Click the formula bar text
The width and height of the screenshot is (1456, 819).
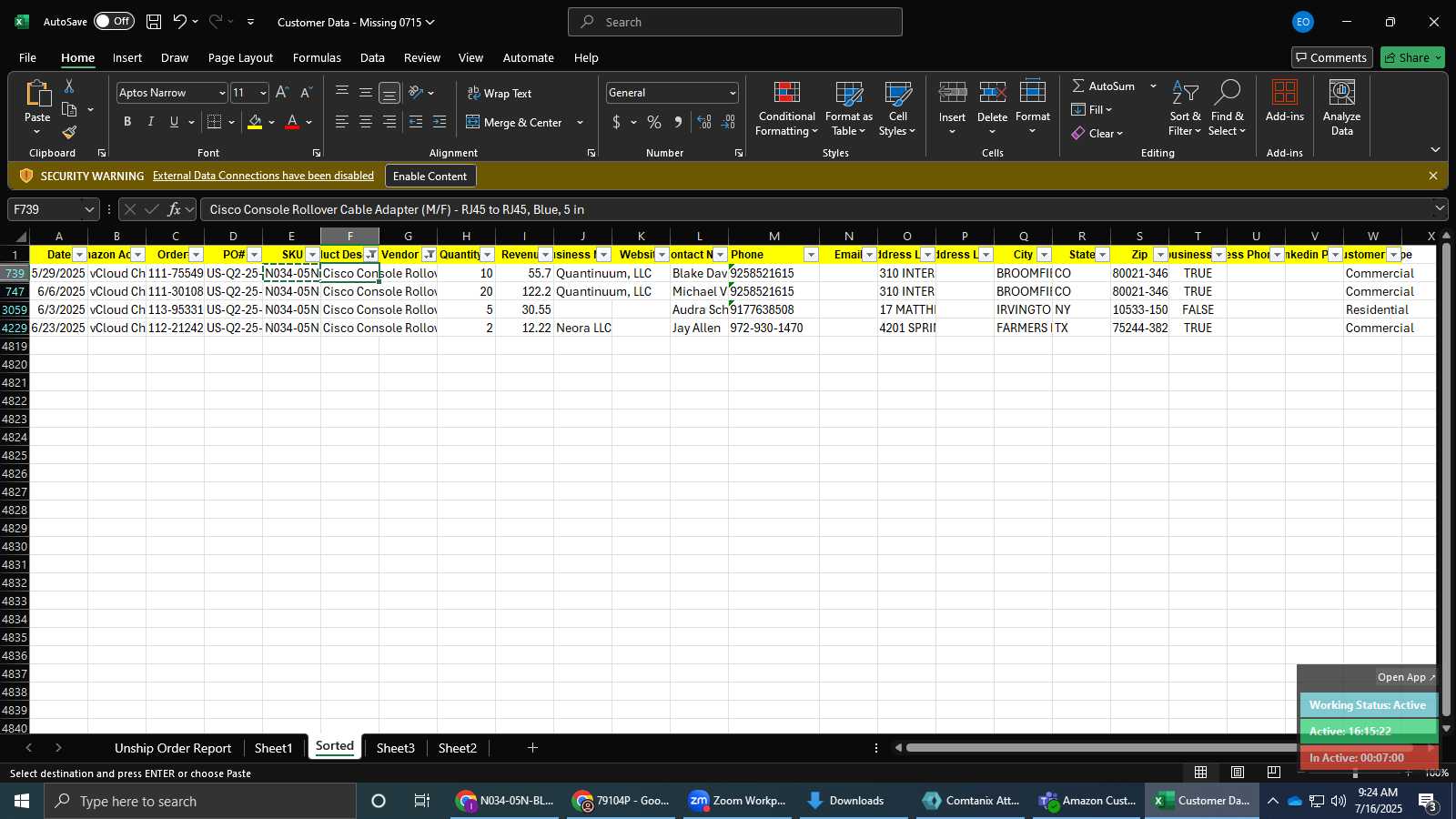tap(397, 209)
